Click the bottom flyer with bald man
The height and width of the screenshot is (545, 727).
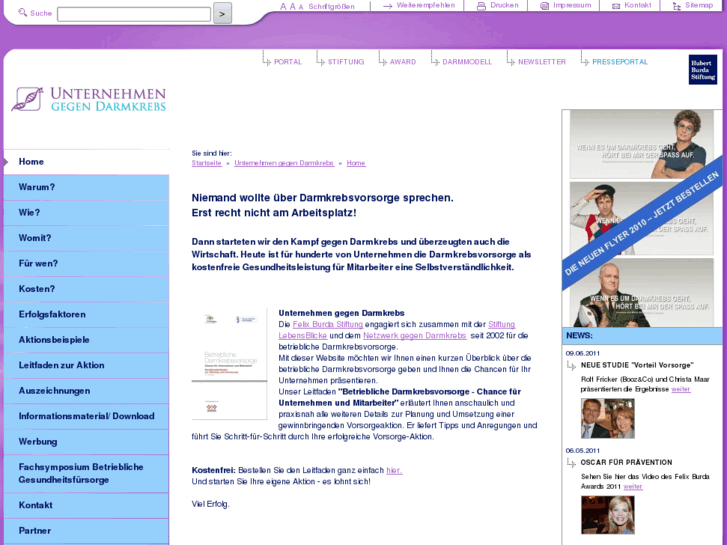(x=642, y=293)
